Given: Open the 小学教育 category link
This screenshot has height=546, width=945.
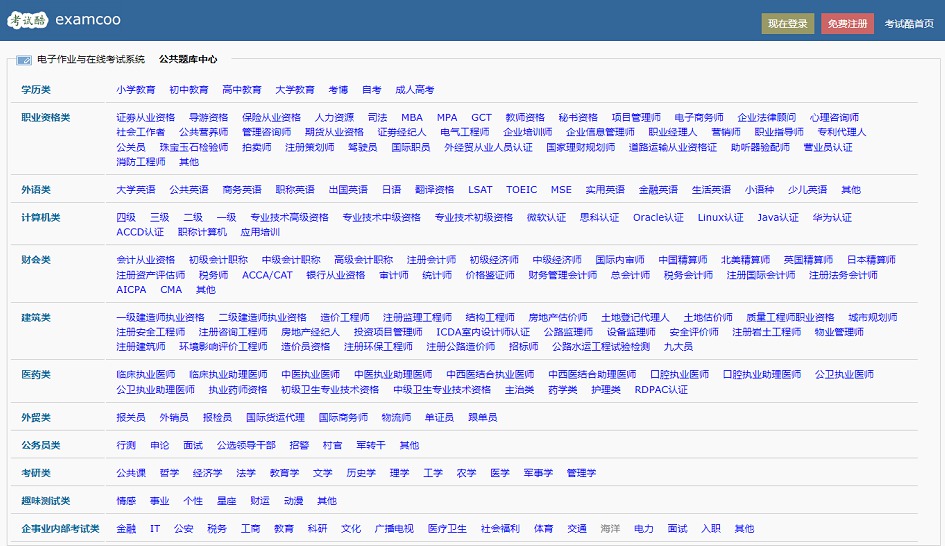Looking at the screenshot, I should (136, 90).
